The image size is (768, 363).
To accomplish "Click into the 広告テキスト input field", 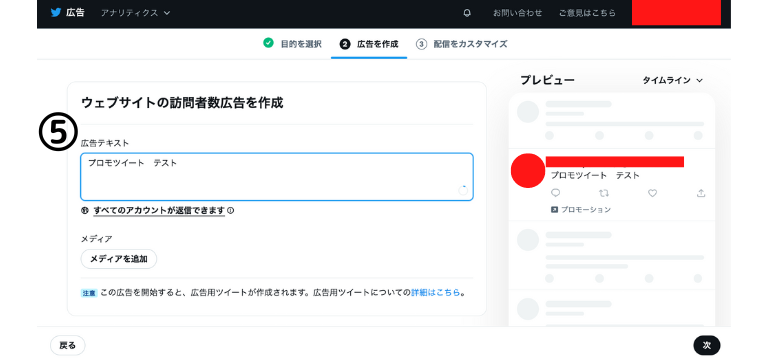I will tap(277, 177).
